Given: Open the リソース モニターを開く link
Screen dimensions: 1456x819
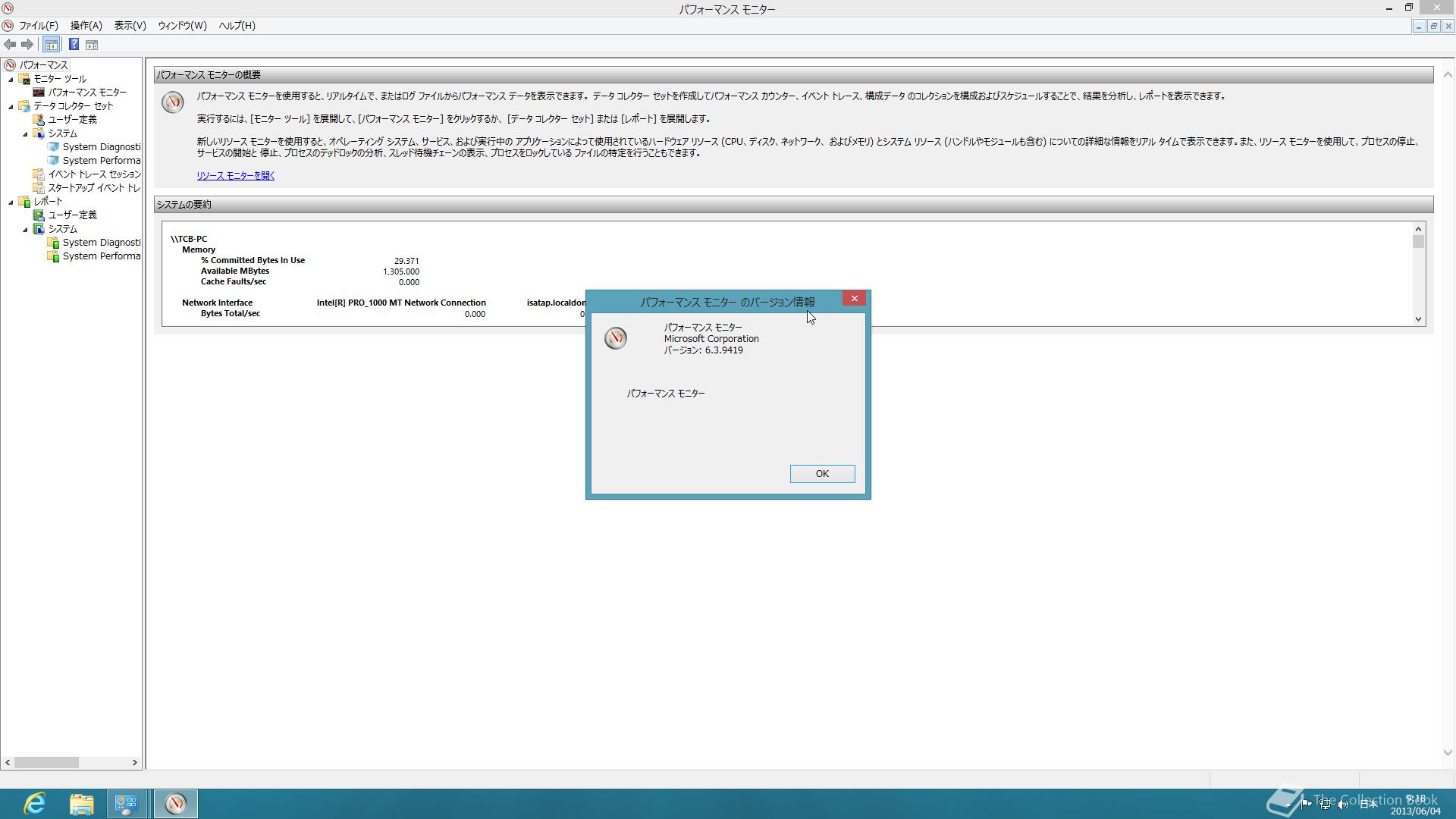Looking at the screenshot, I should pos(236,176).
